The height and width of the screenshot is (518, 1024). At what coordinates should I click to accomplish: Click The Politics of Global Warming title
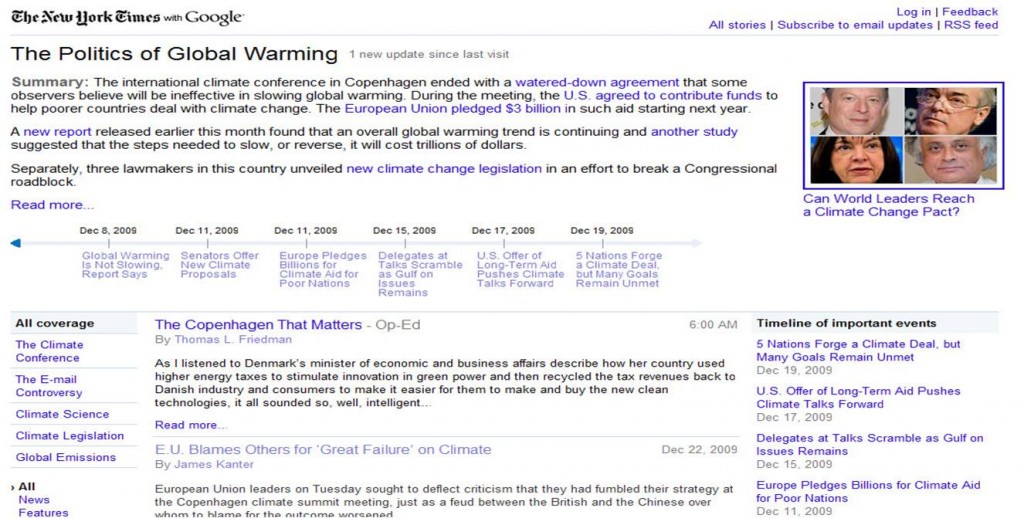tap(174, 54)
